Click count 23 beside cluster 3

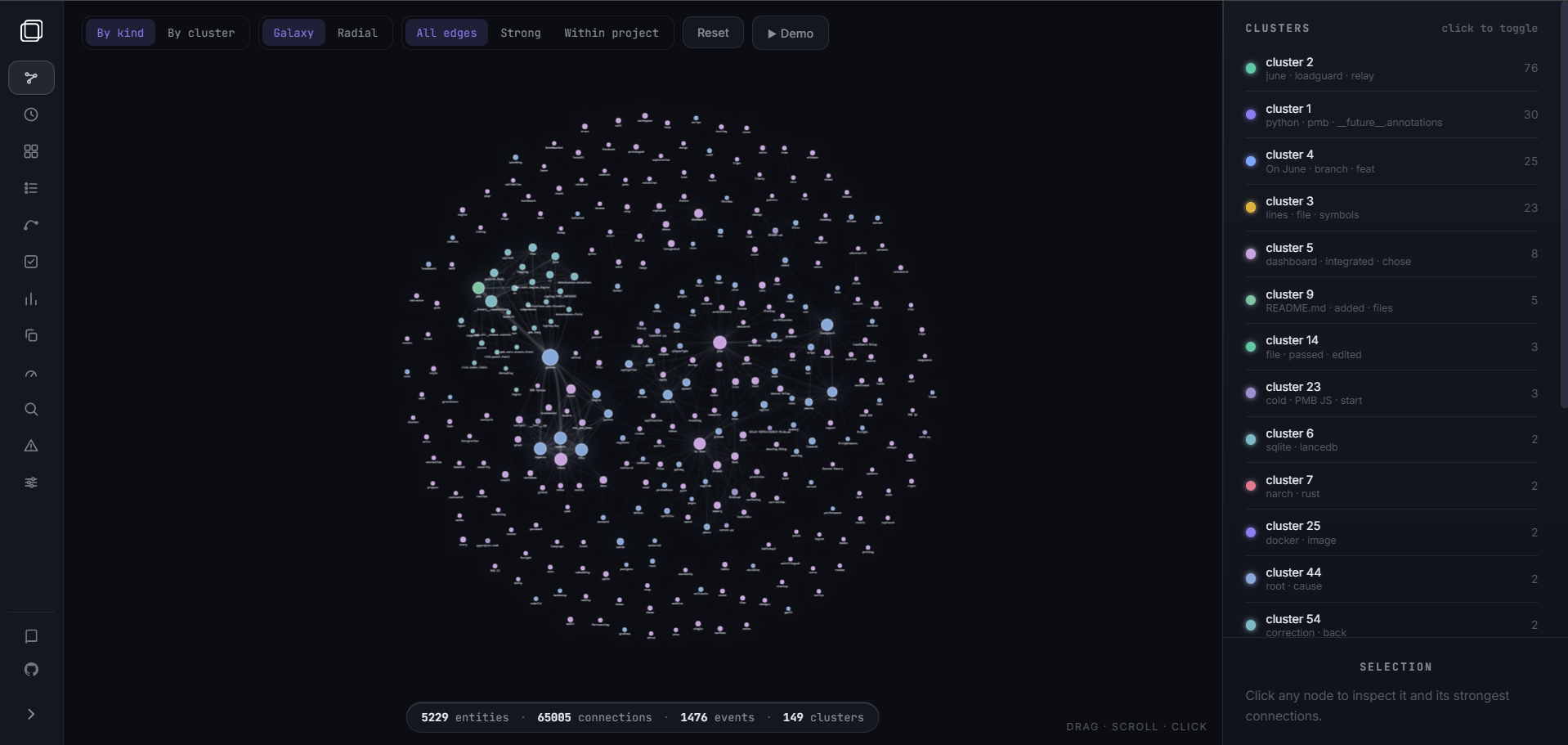tap(1530, 208)
